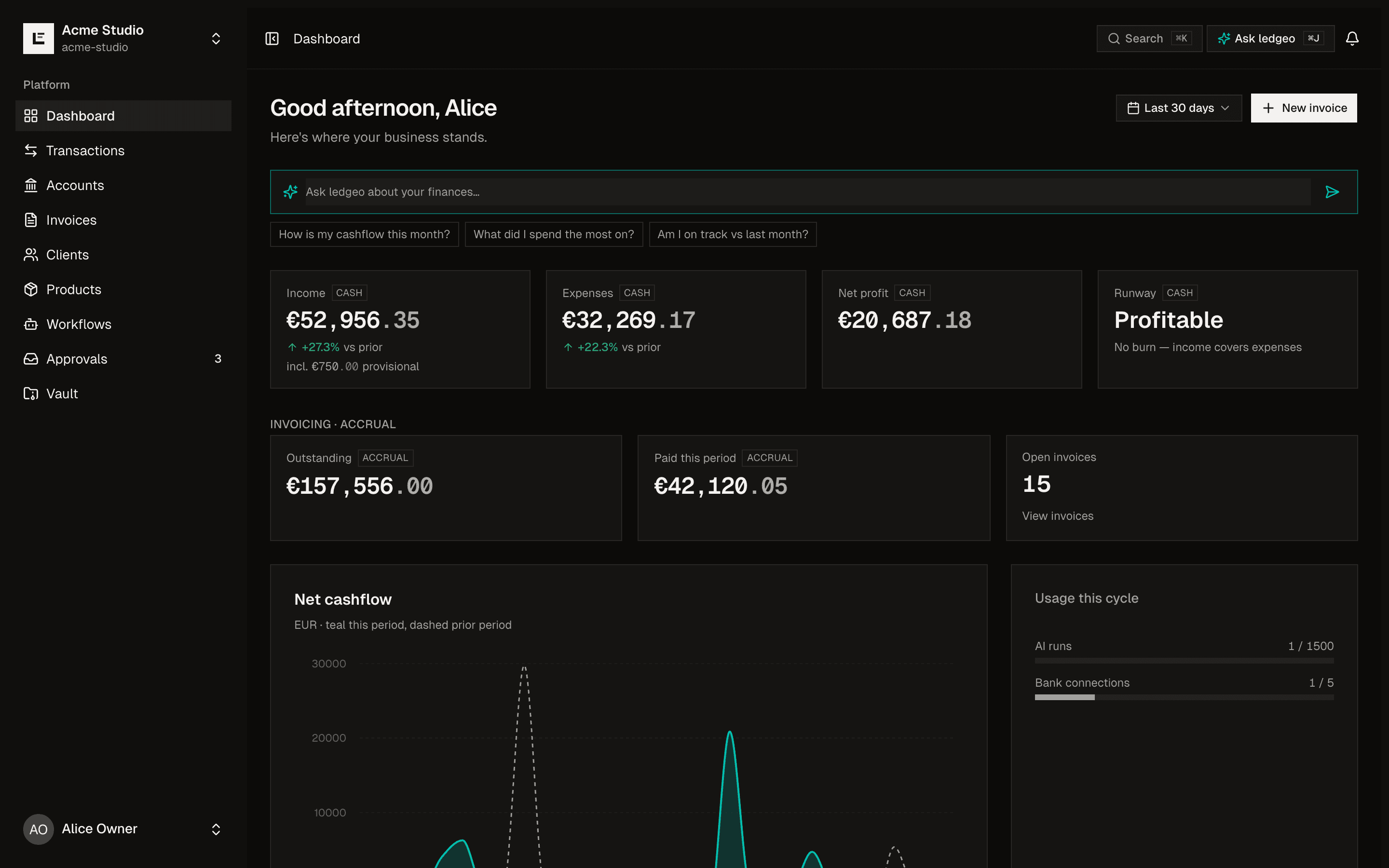
Task: Click the outstanding value €157,556.00
Action: pyautogui.click(x=359, y=486)
